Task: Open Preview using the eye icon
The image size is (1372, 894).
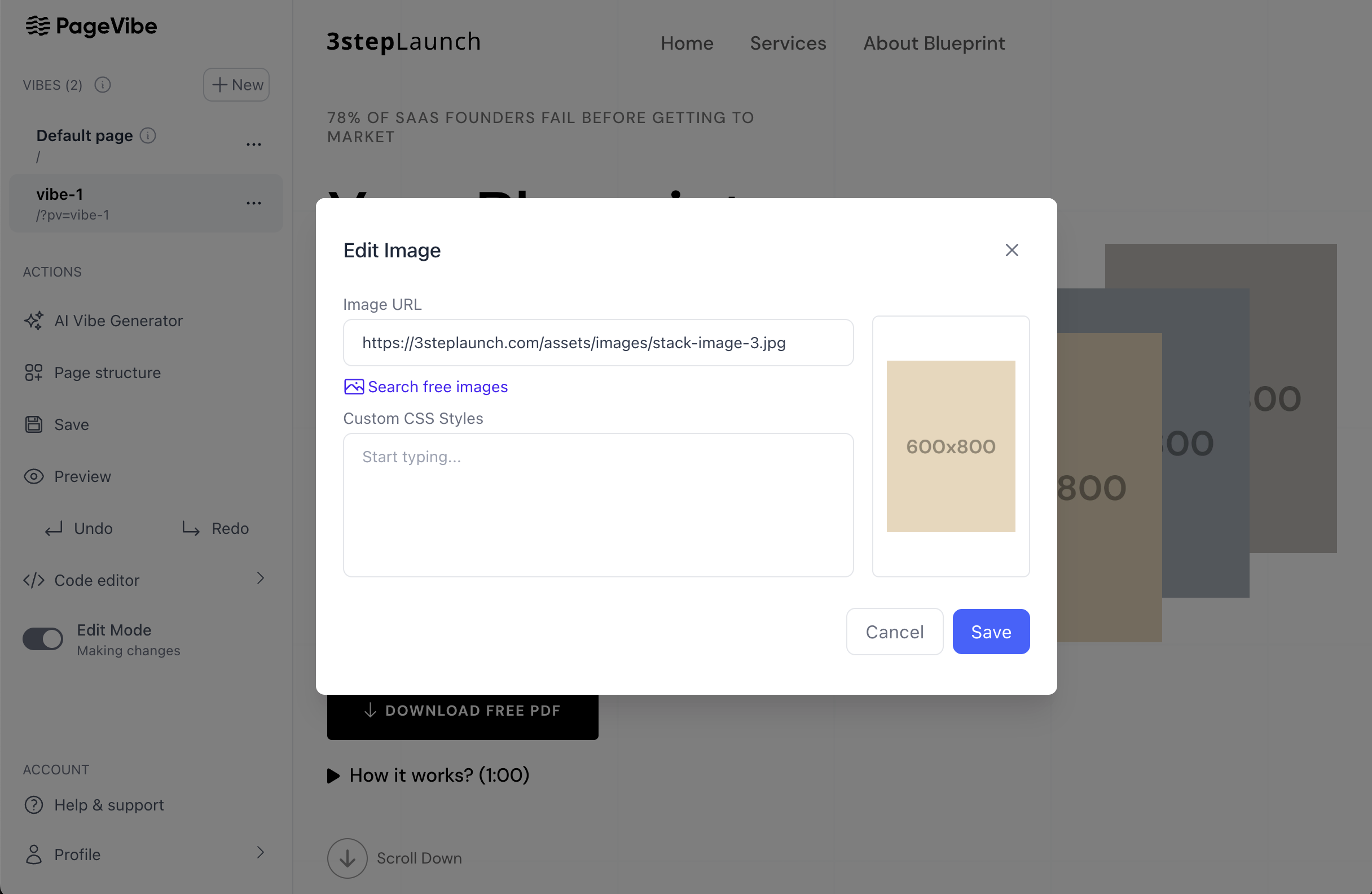Action: click(33, 476)
